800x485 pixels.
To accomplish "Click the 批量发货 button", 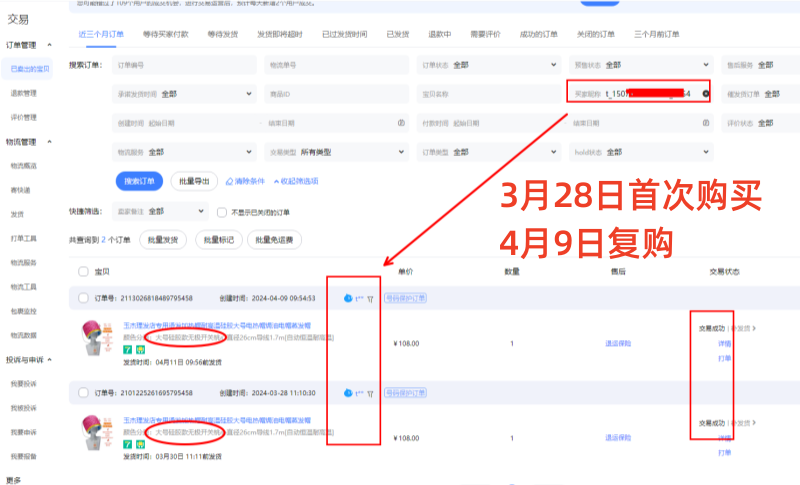I will 163,240.
